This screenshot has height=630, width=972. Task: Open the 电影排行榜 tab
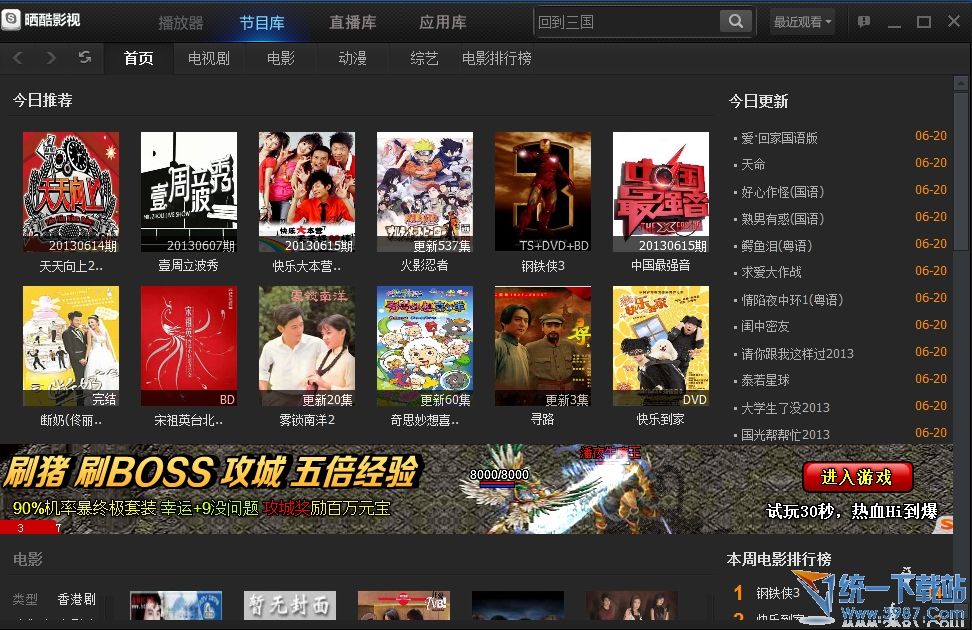[x=497, y=58]
